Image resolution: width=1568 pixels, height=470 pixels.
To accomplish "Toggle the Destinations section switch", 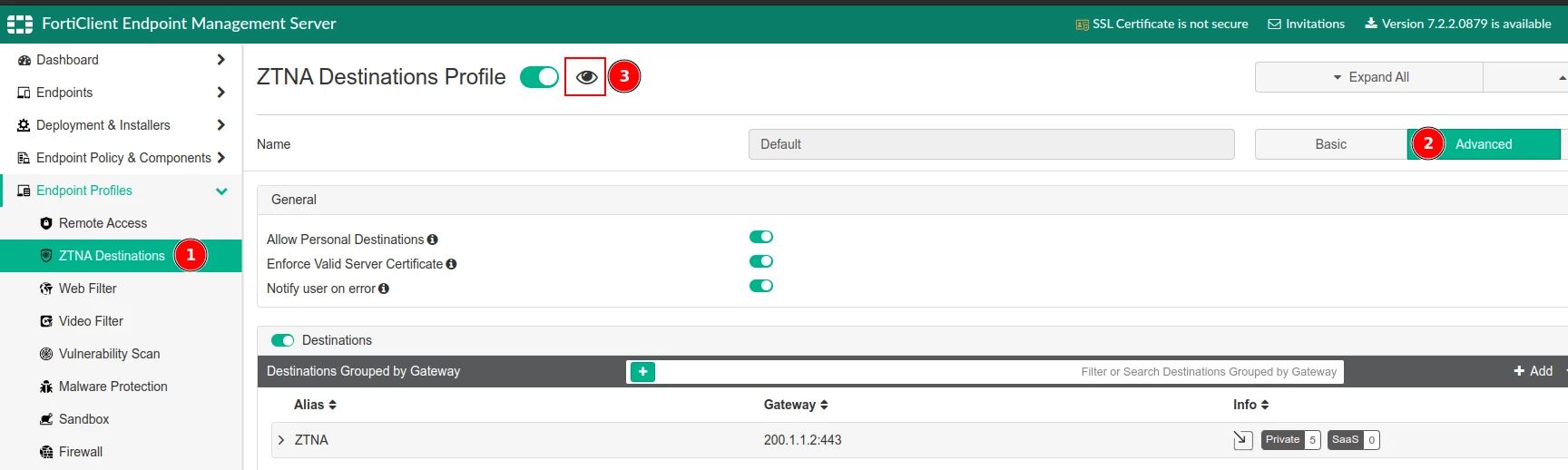I will [283, 340].
